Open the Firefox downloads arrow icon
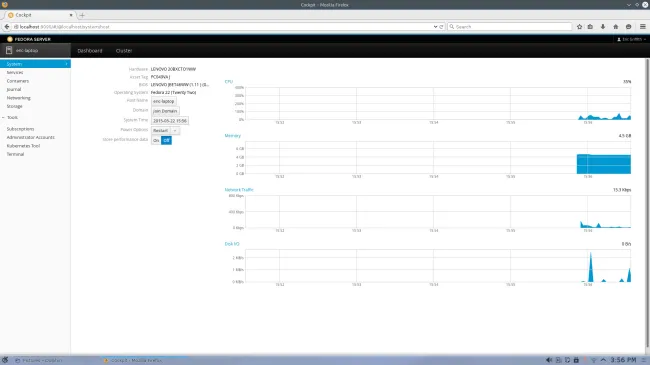Image resolution: width=650 pixels, height=365 pixels. coord(603,27)
